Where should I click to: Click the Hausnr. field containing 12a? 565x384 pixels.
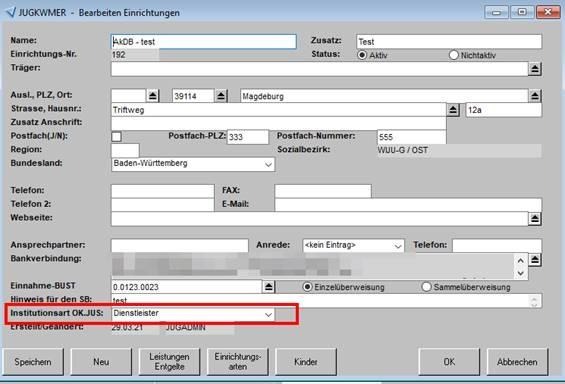click(504, 110)
